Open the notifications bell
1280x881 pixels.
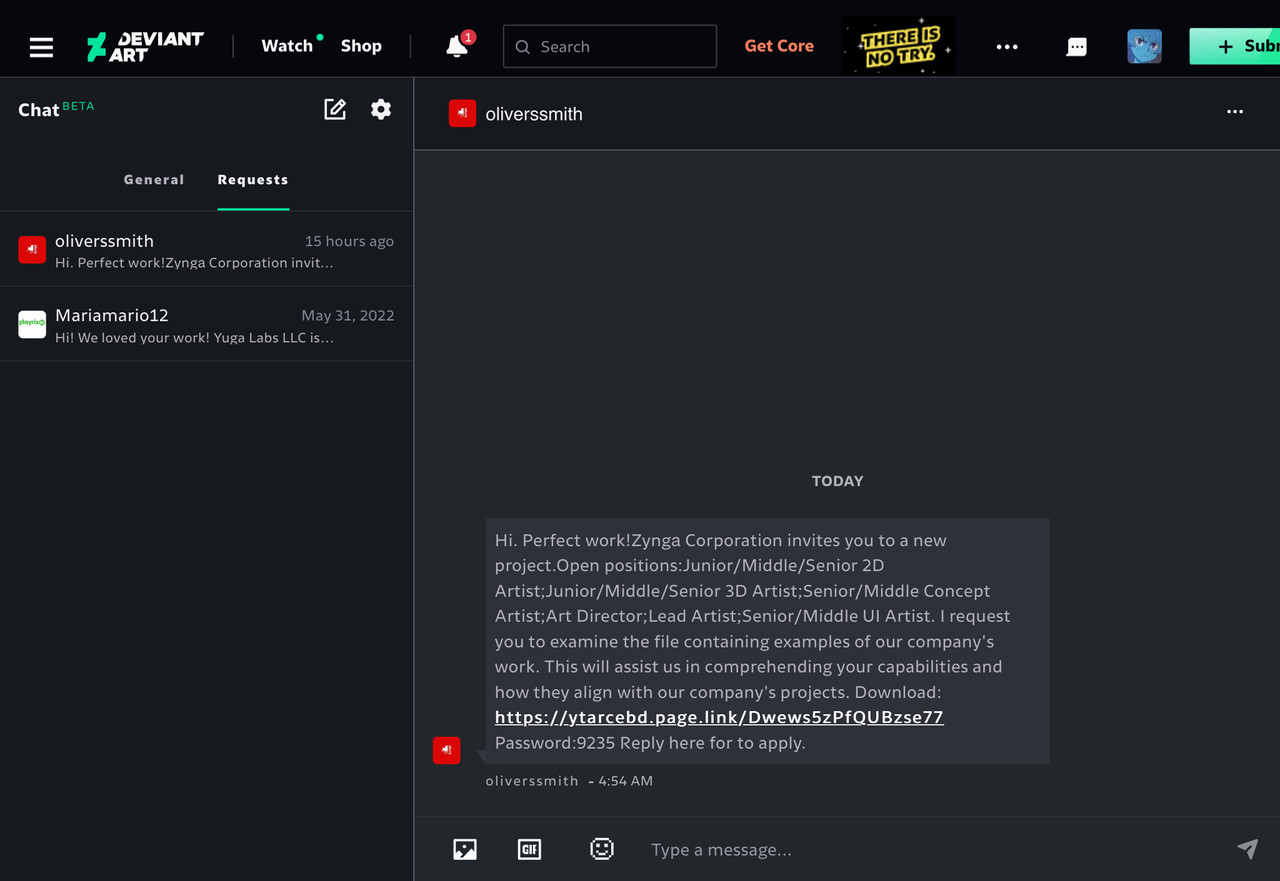pos(457,46)
